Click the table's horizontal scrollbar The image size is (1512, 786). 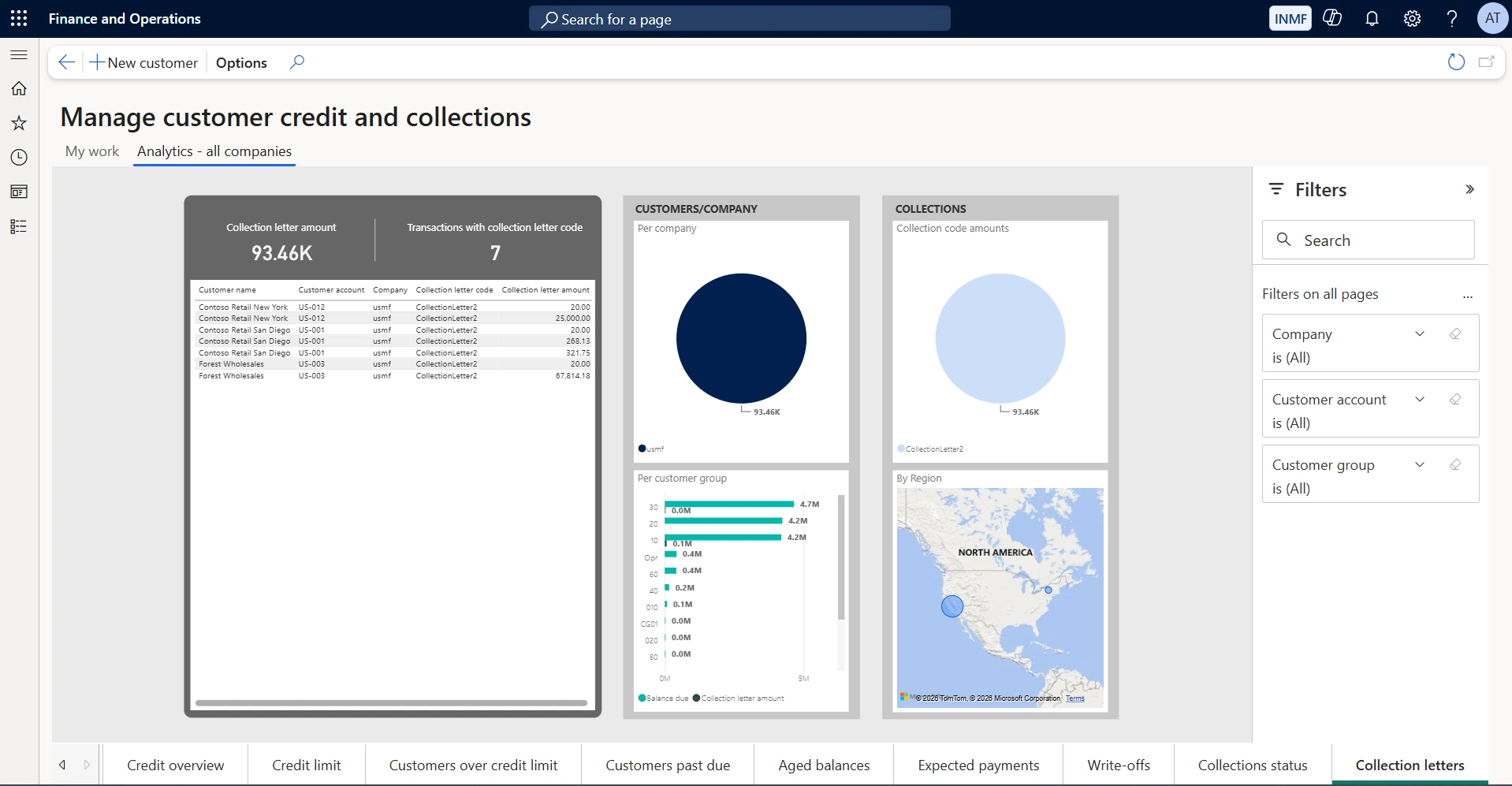click(x=391, y=702)
